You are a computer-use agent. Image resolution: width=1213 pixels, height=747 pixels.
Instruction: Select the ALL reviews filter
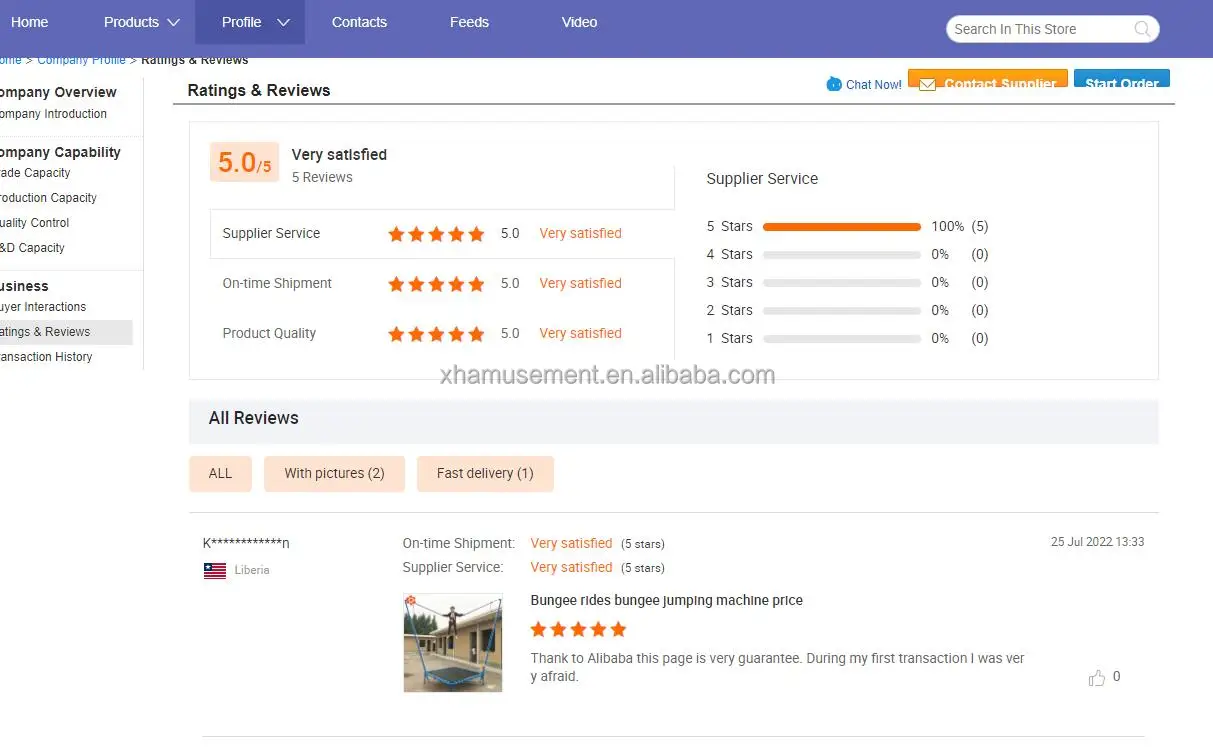(220, 474)
